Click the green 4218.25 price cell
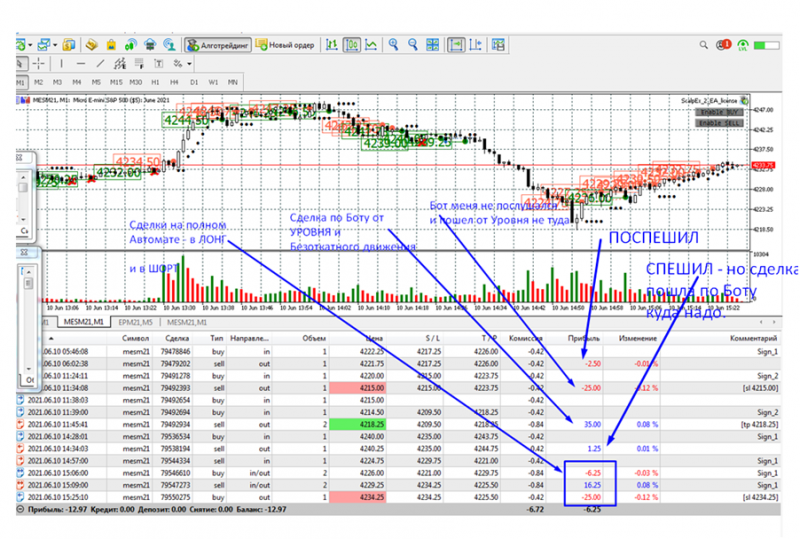The width and height of the screenshot is (800, 539). click(x=358, y=424)
